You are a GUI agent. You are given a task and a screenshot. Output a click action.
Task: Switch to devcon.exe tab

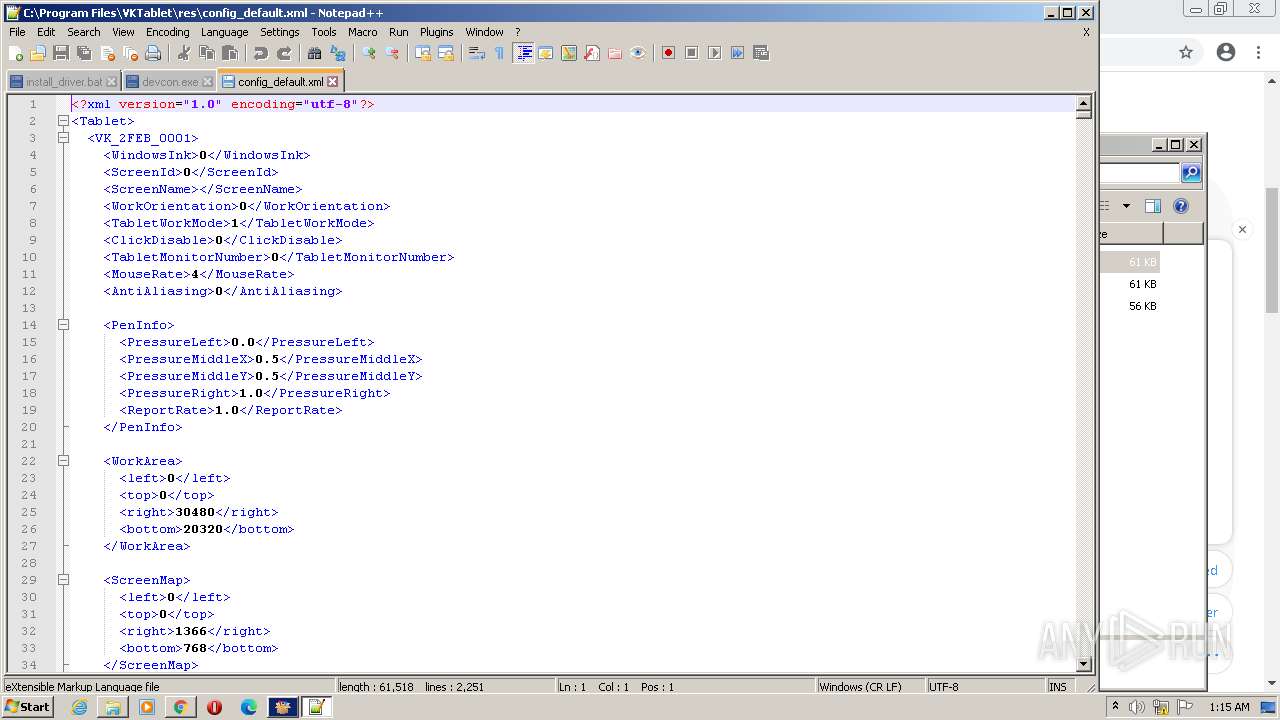(170, 82)
